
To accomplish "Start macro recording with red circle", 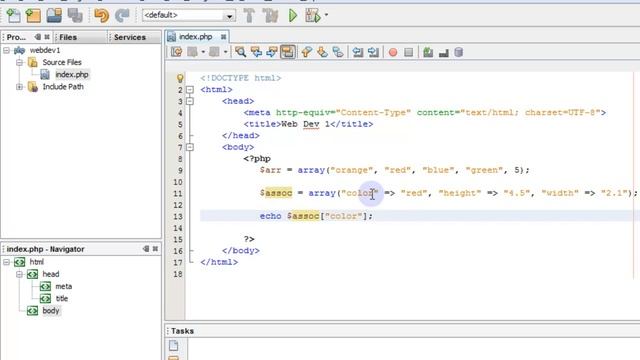I will 393,52.
